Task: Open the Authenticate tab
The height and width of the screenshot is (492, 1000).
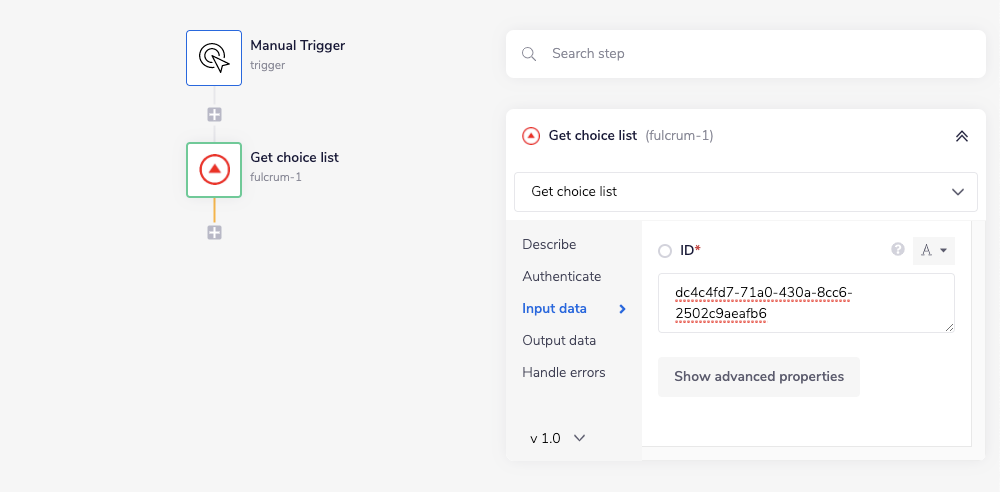Action: [562, 276]
